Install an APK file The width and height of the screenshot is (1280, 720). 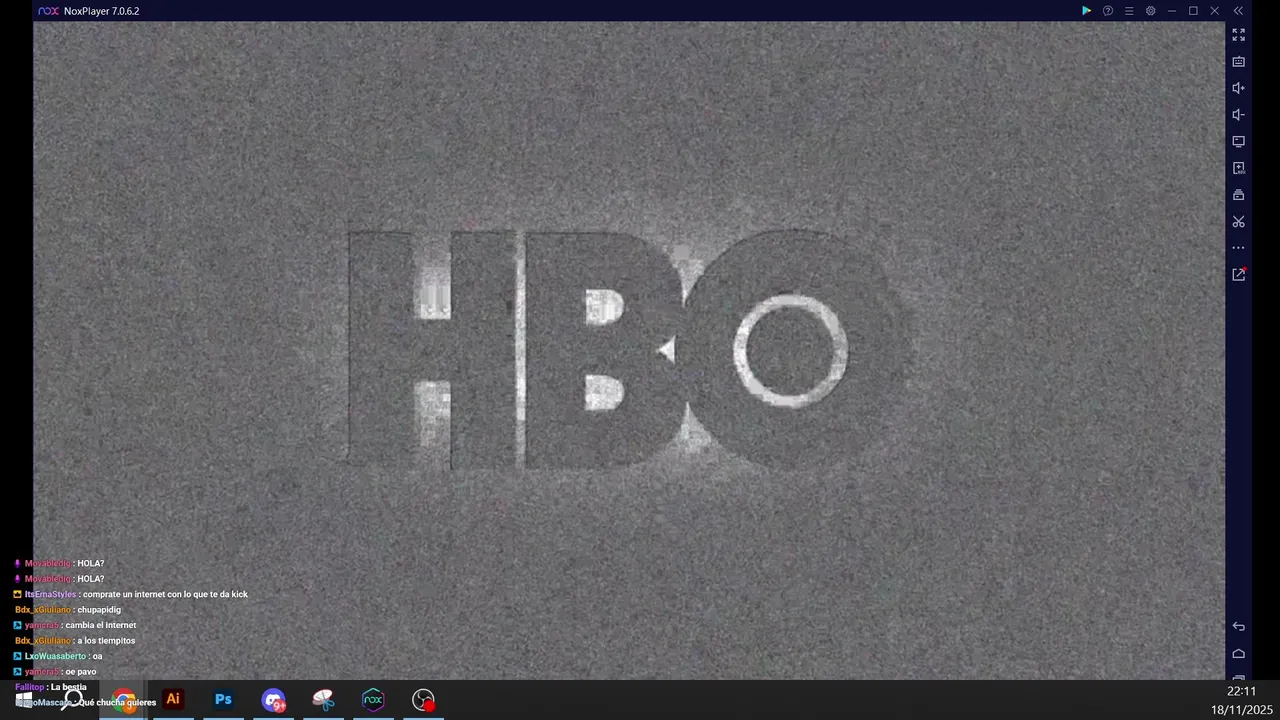[1238, 168]
